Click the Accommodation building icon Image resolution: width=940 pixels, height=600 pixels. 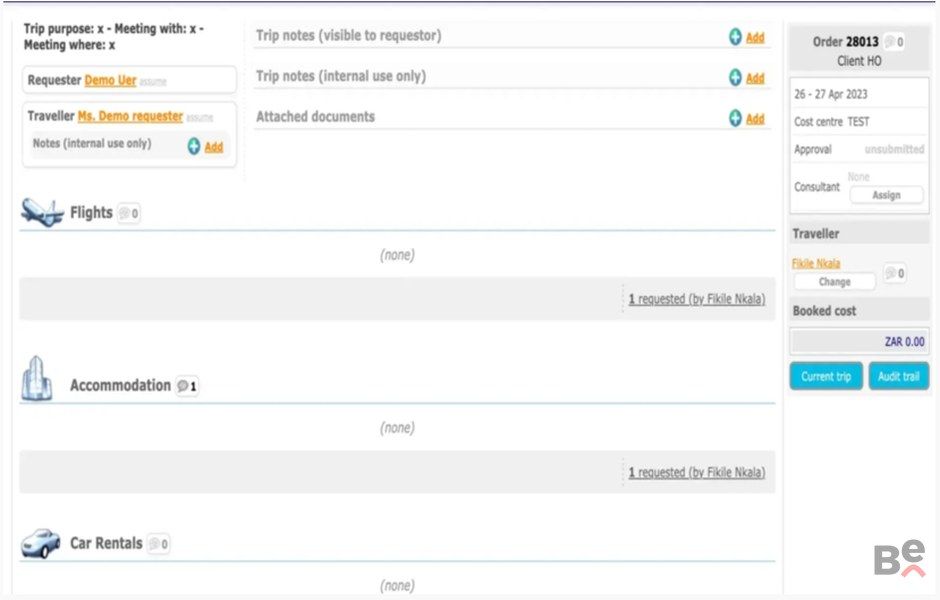pos(36,379)
